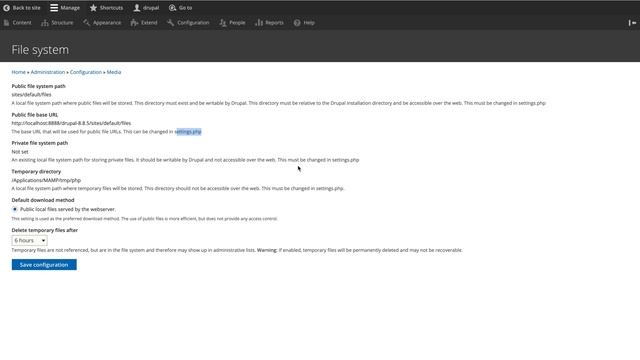Click the Configuration wrench icon
Viewport: 640px width, 360px height.
170,23
